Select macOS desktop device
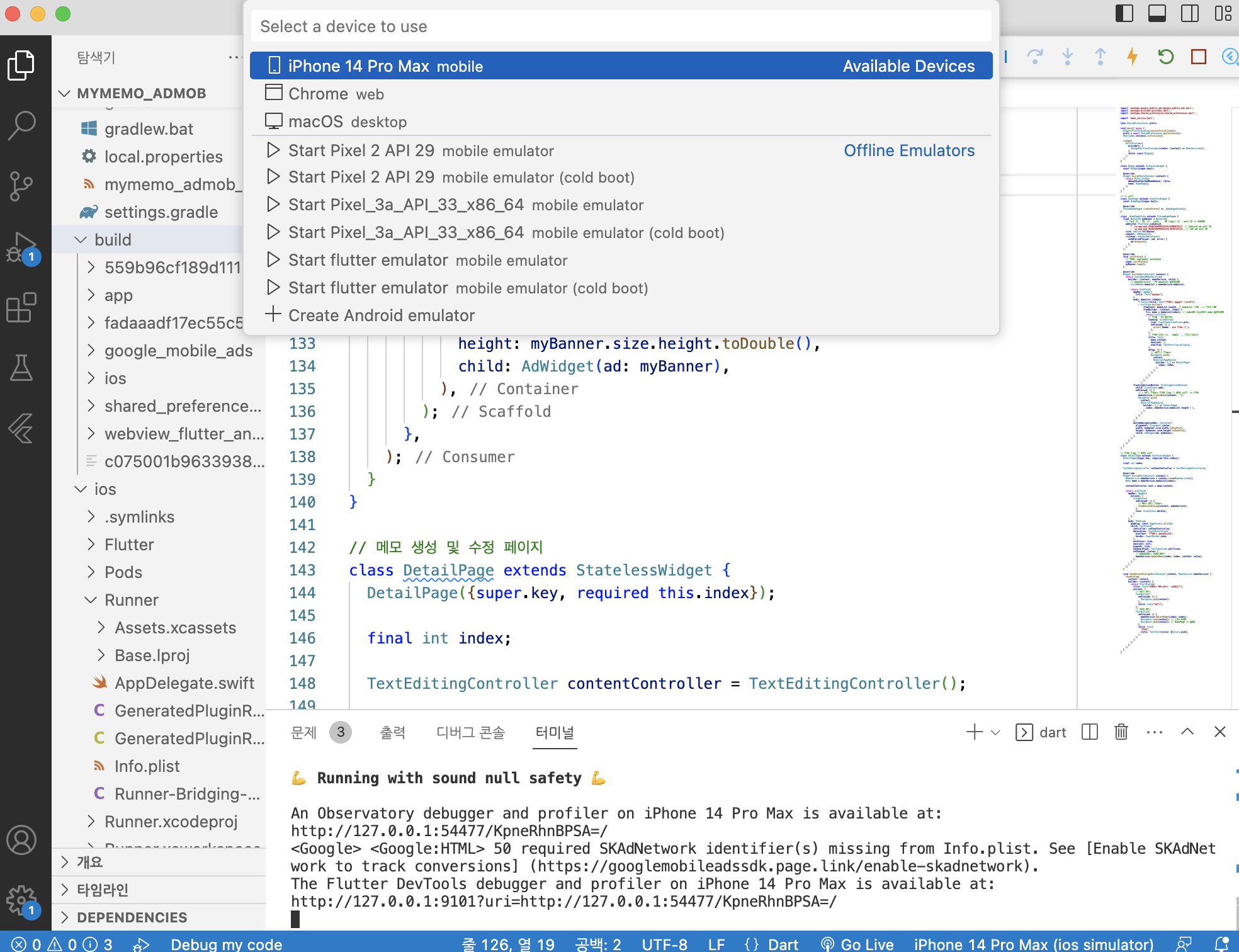 coord(621,122)
